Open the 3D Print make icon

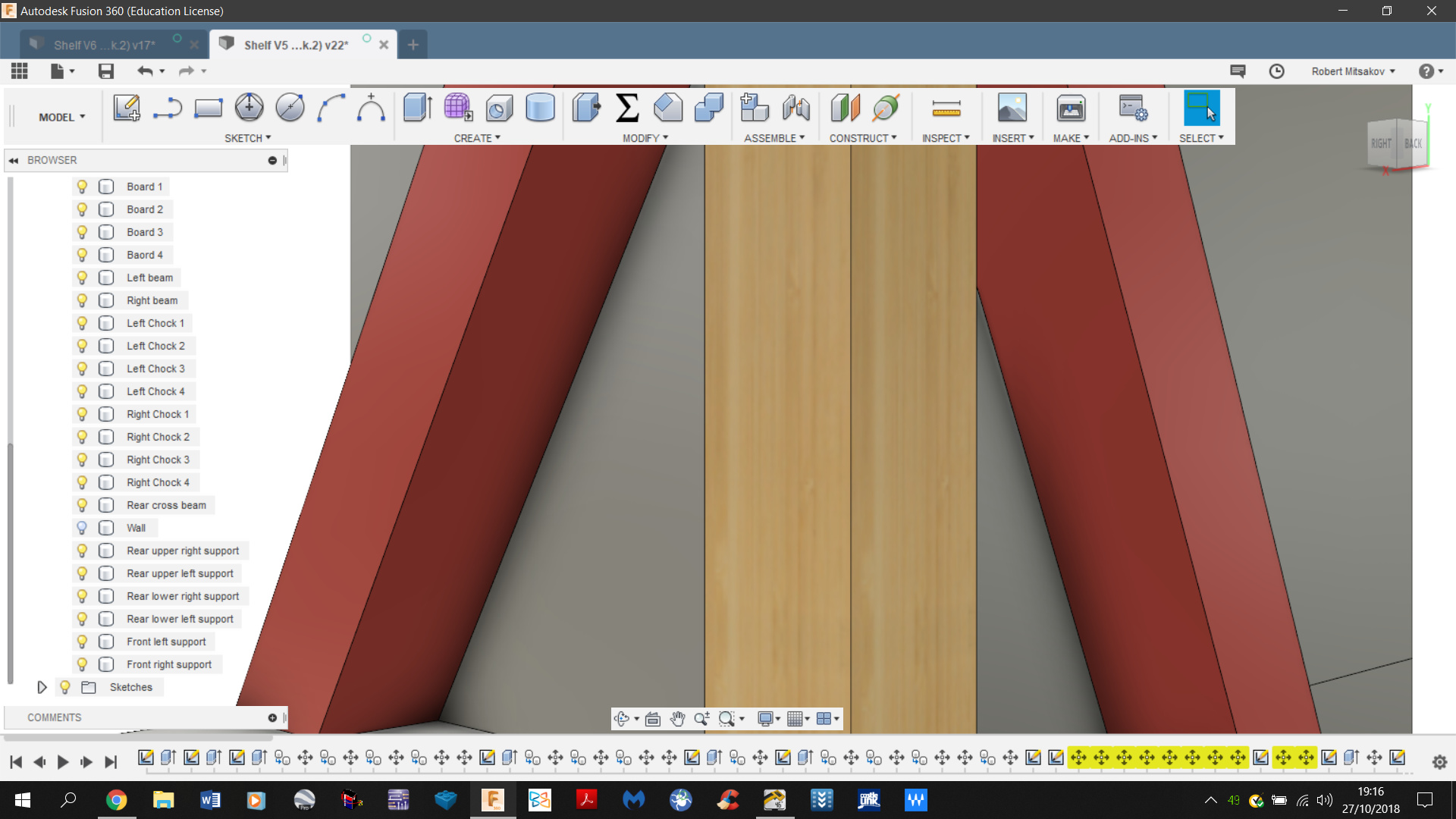(1071, 108)
